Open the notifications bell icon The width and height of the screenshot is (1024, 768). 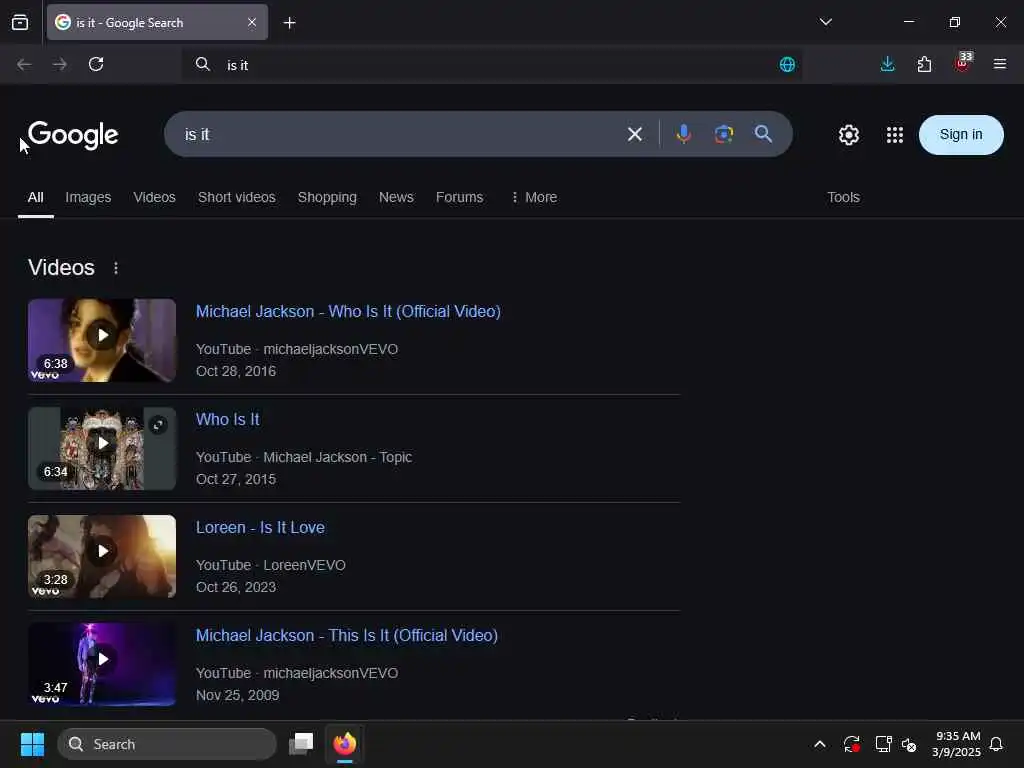996,744
